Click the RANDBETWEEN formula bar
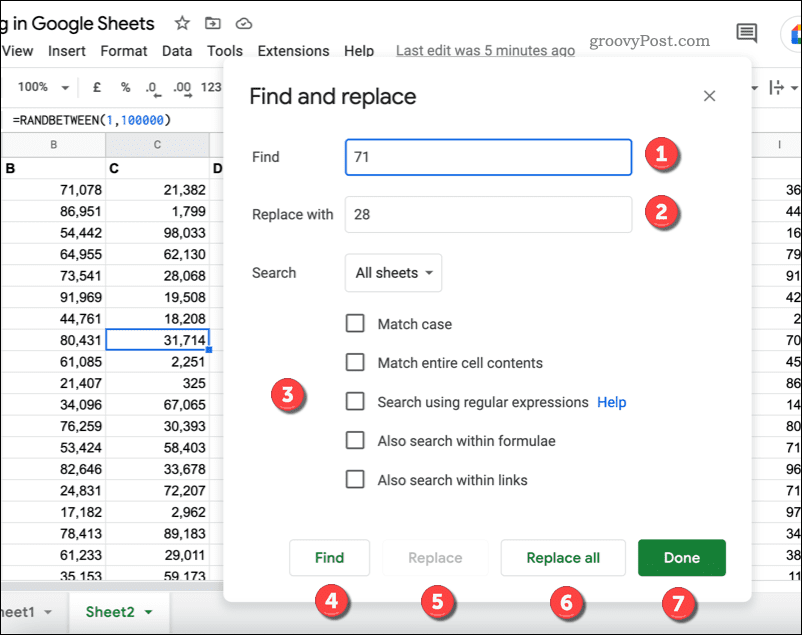Viewport: 802px width, 635px height. click(113, 120)
